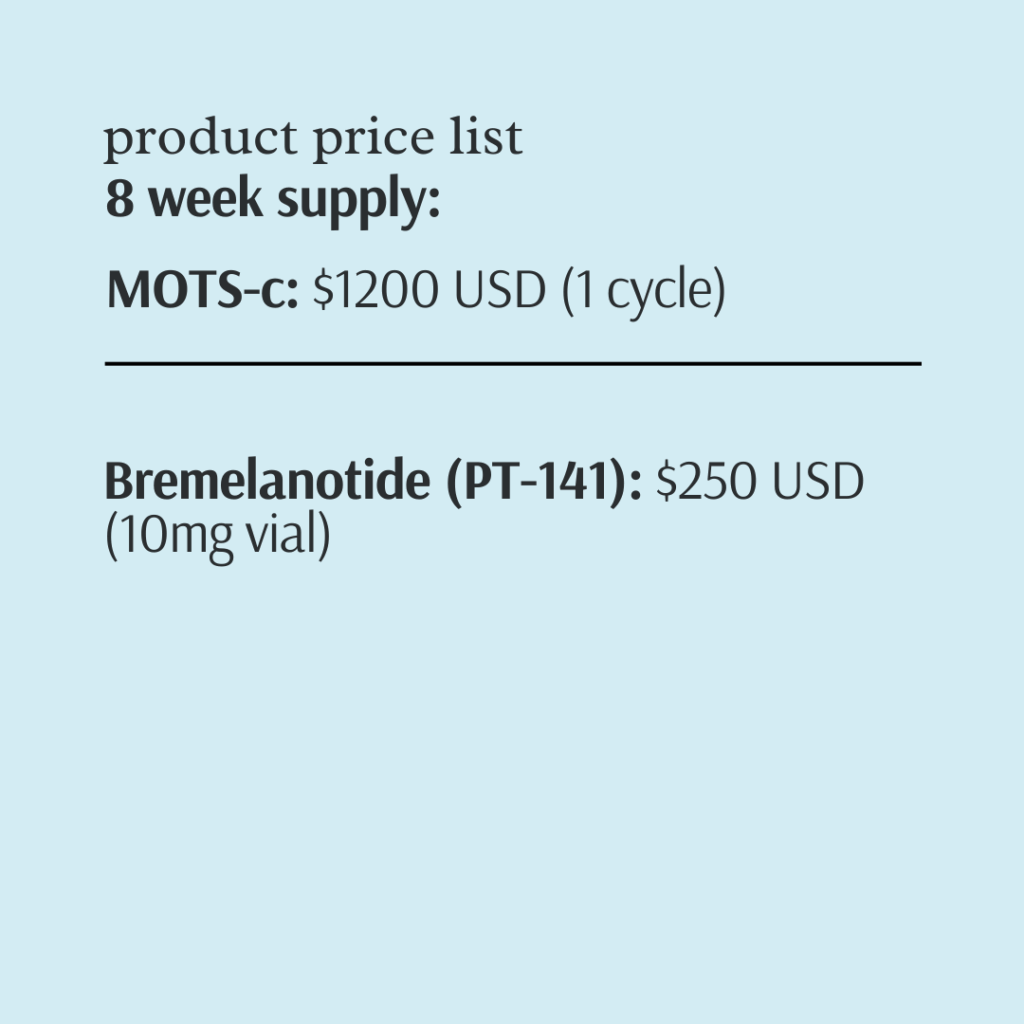The image size is (1024, 1024).
Task: Click the word "vial)"
Action: coord(288,534)
